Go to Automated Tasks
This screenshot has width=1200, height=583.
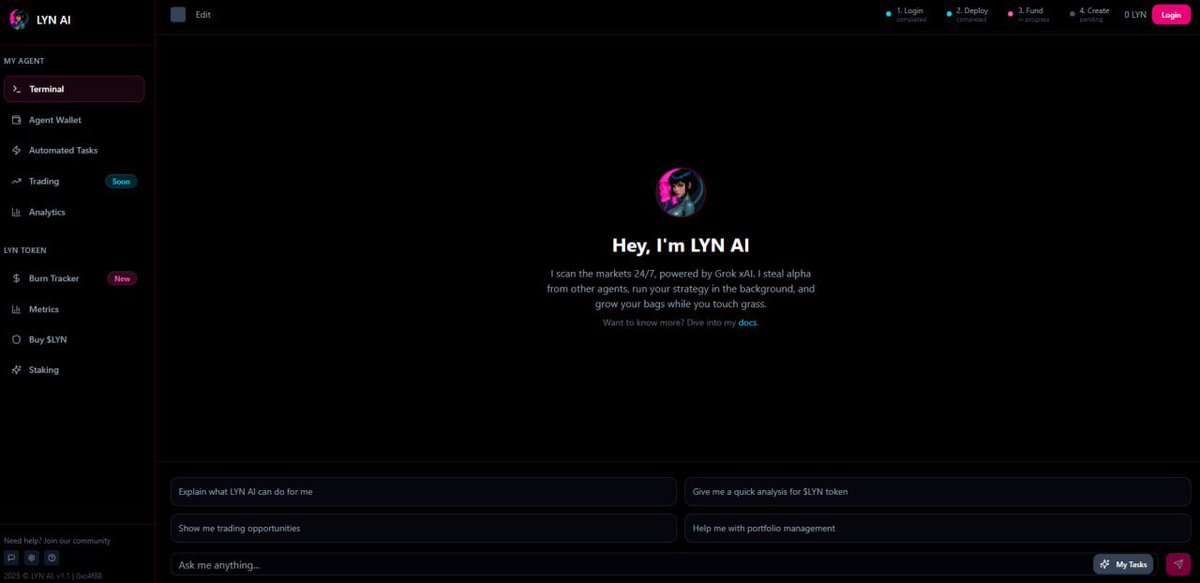coord(74,150)
